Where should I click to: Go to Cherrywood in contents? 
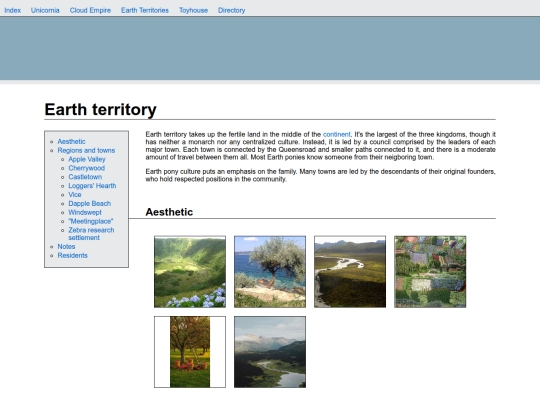86,168
